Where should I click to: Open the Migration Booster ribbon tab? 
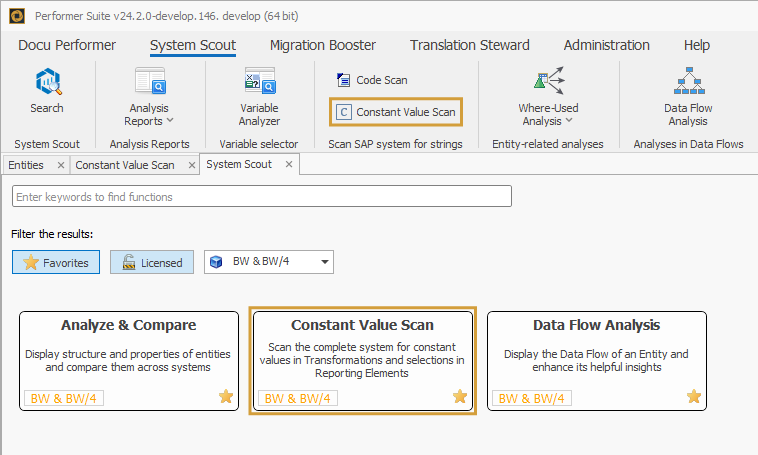point(323,45)
